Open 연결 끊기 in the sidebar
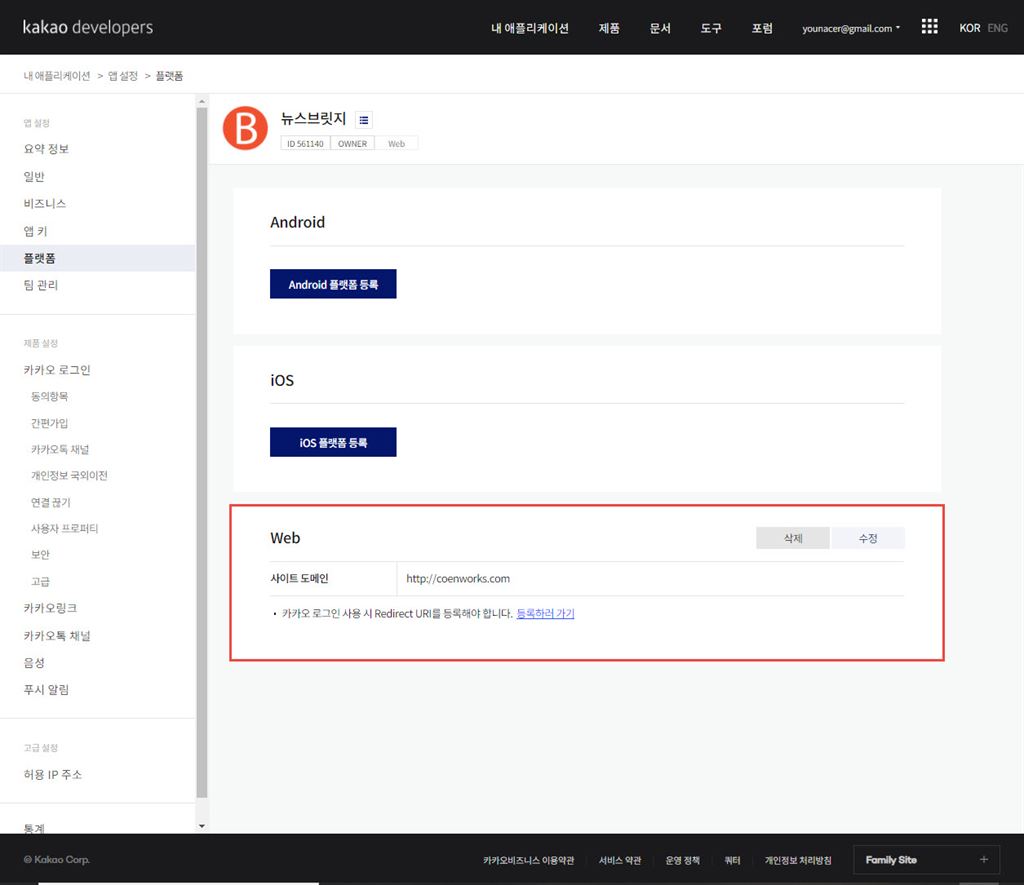Image resolution: width=1024 pixels, height=885 pixels. coord(51,502)
